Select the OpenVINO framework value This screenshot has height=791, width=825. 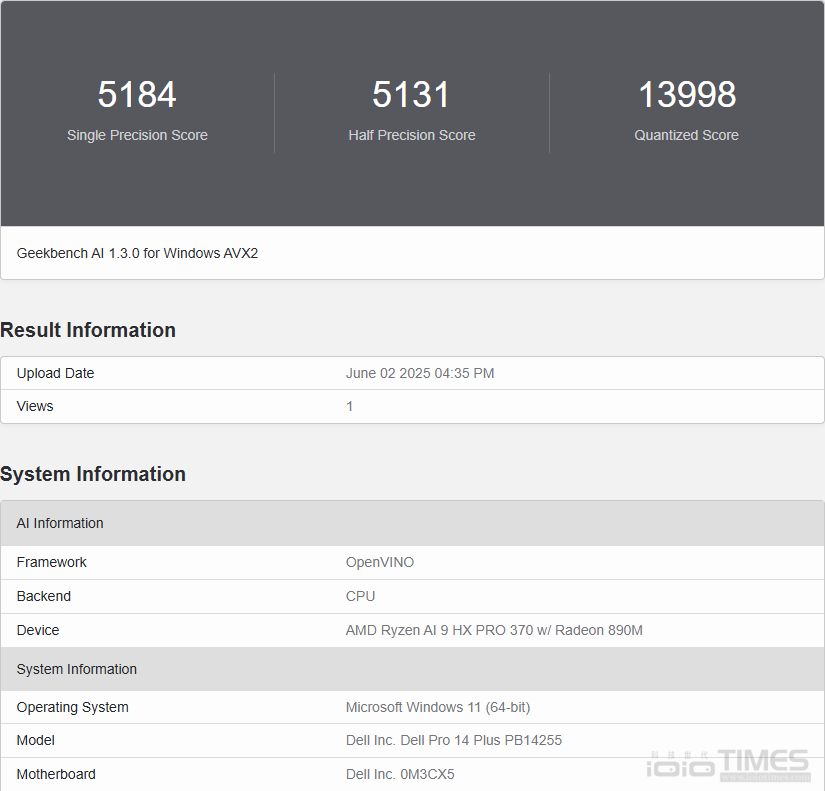point(380,562)
